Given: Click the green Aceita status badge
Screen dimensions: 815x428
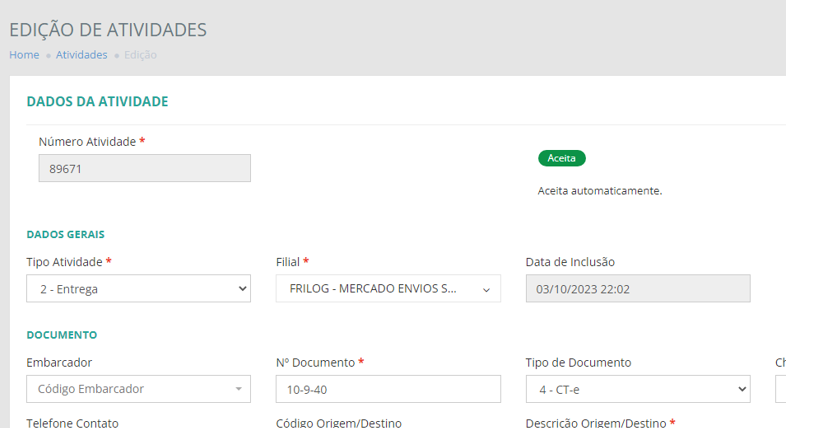Looking at the screenshot, I should point(561,158).
